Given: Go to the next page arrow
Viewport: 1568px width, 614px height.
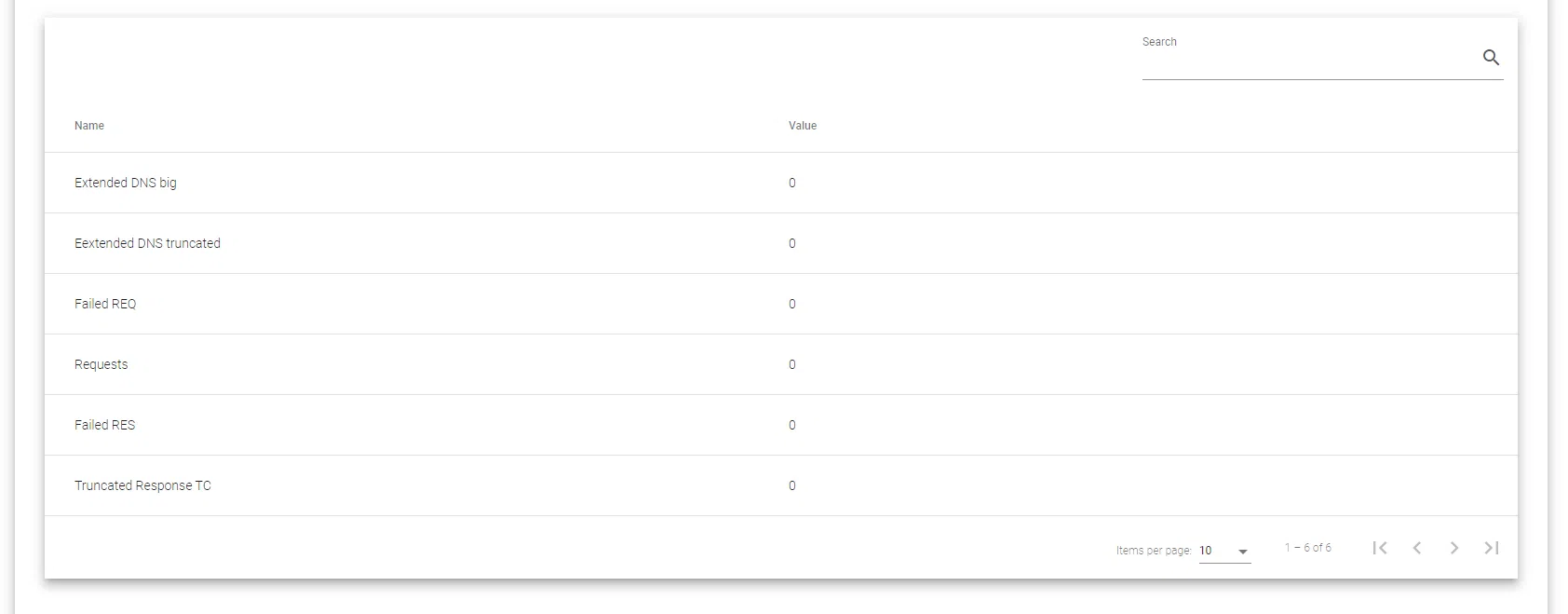Looking at the screenshot, I should point(1453,548).
